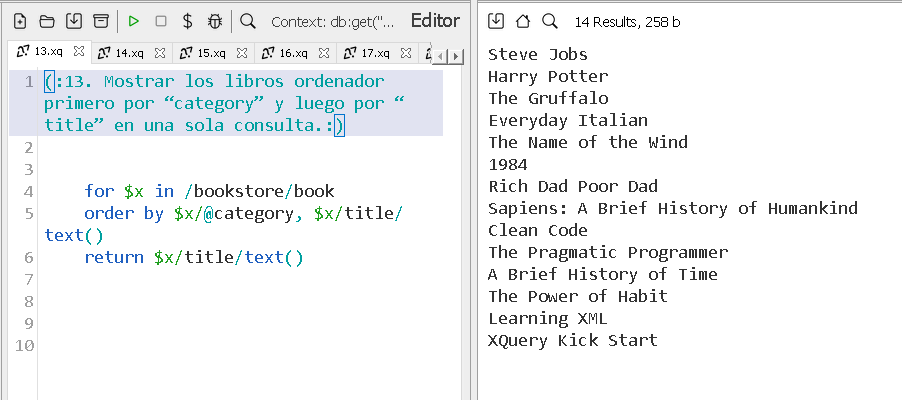Toggle debugging with the bug icon

(215, 21)
